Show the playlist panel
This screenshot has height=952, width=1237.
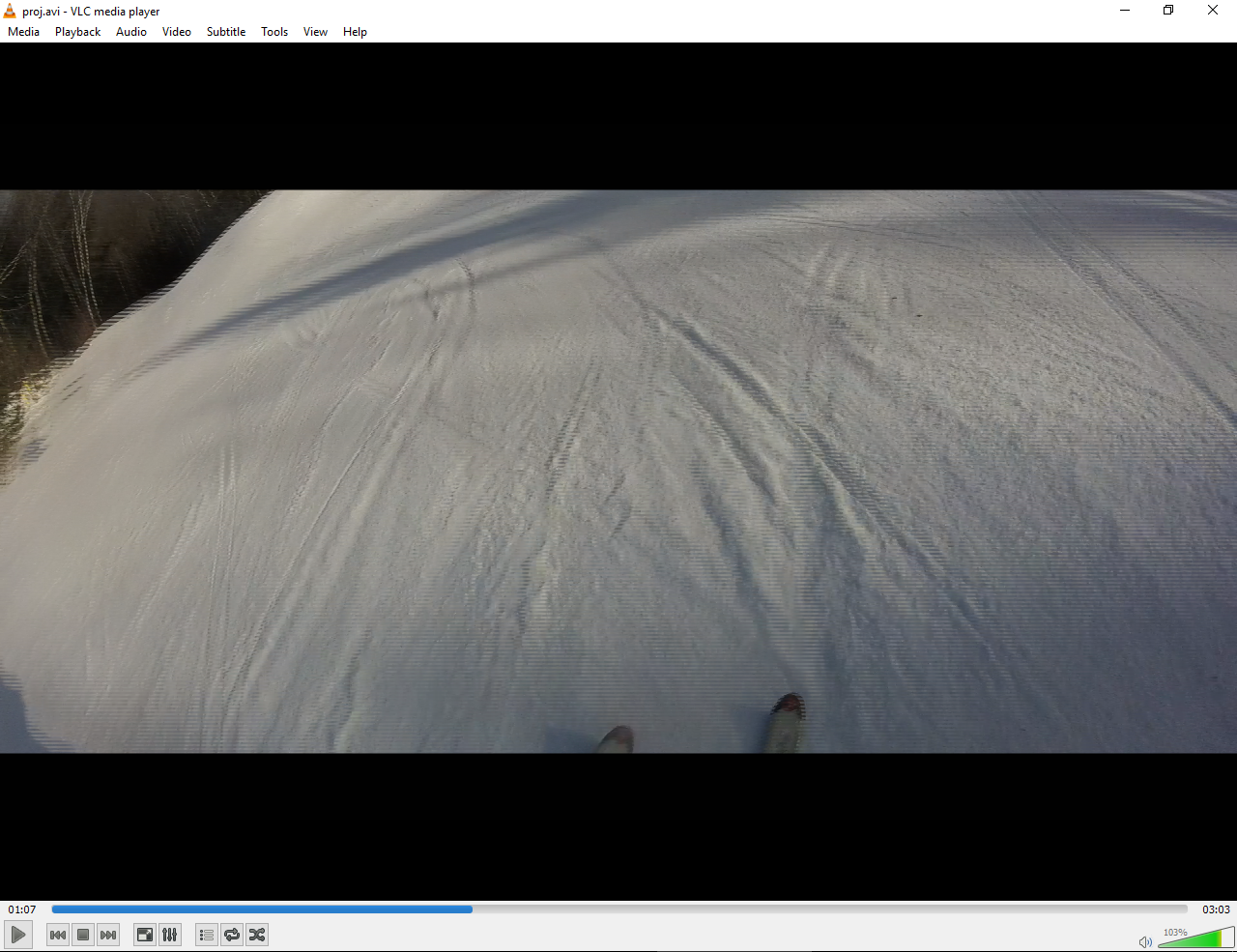tap(207, 935)
